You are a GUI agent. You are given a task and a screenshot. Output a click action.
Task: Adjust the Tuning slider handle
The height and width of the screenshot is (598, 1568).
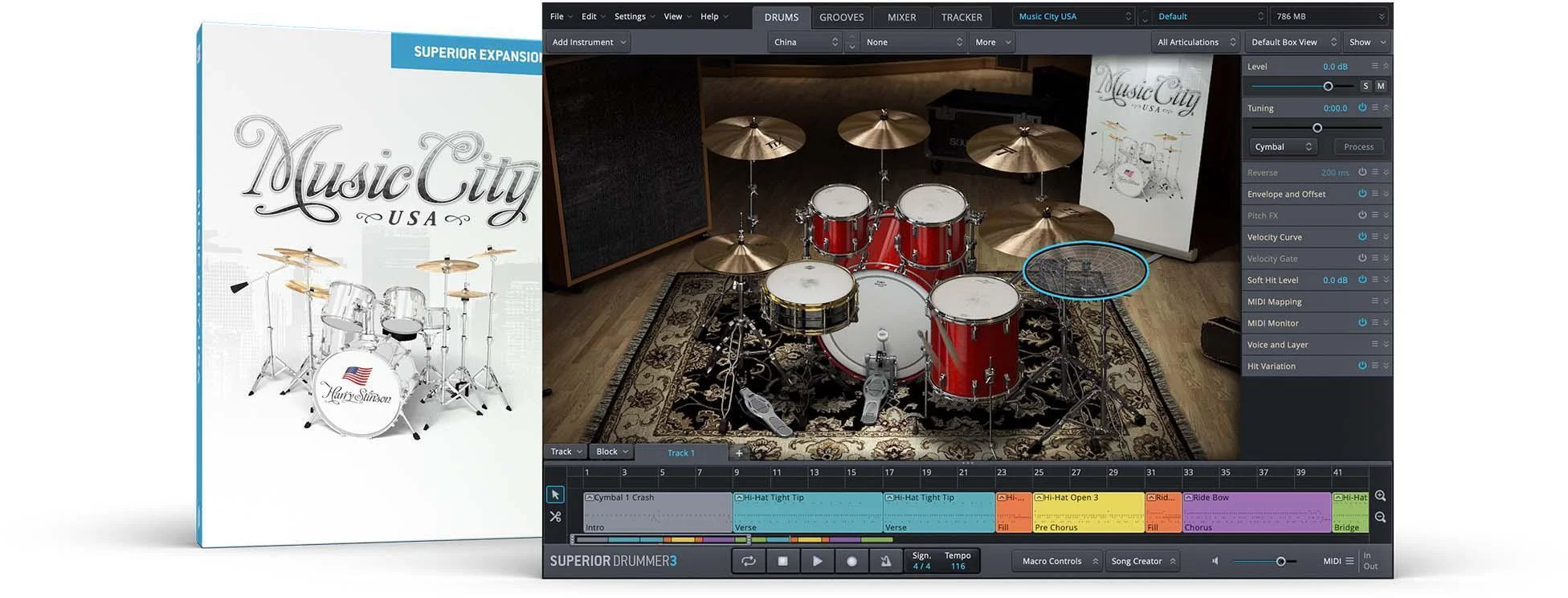[x=1317, y=128]
